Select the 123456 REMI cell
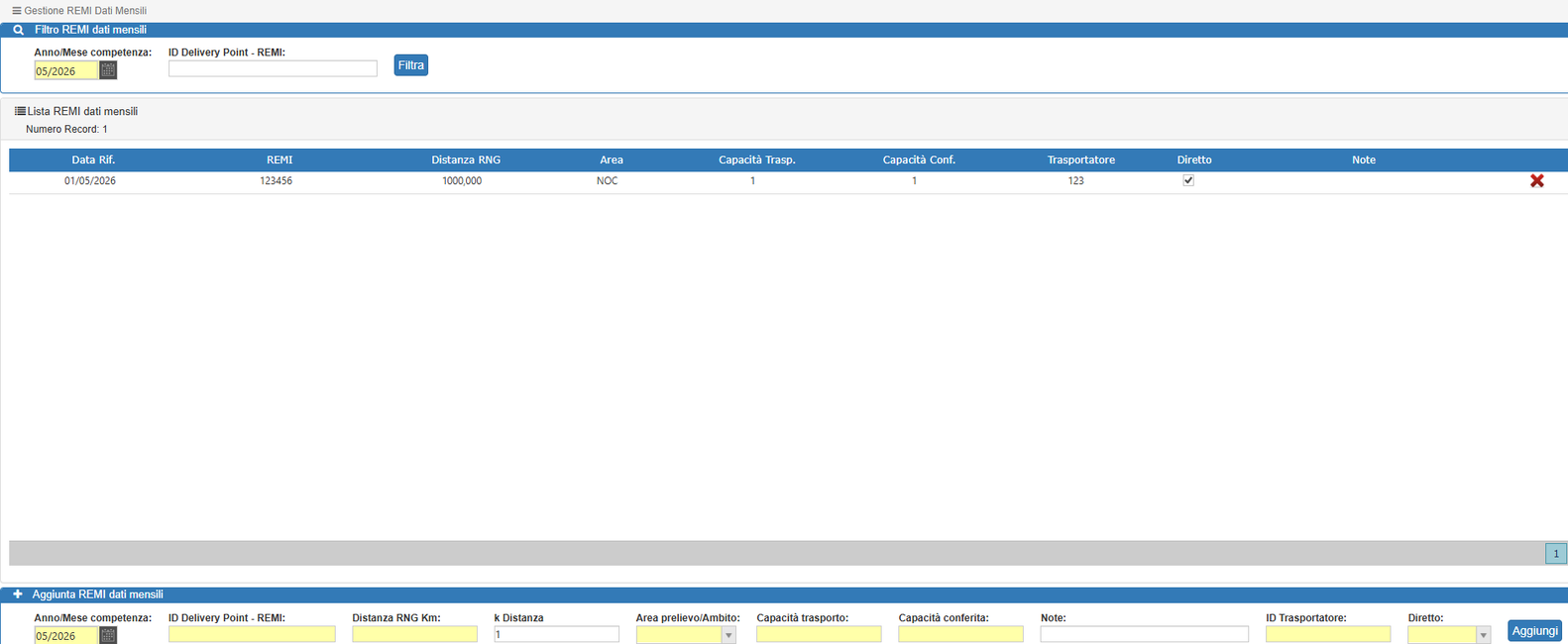Screen dimensions: 1568x644 277,181
